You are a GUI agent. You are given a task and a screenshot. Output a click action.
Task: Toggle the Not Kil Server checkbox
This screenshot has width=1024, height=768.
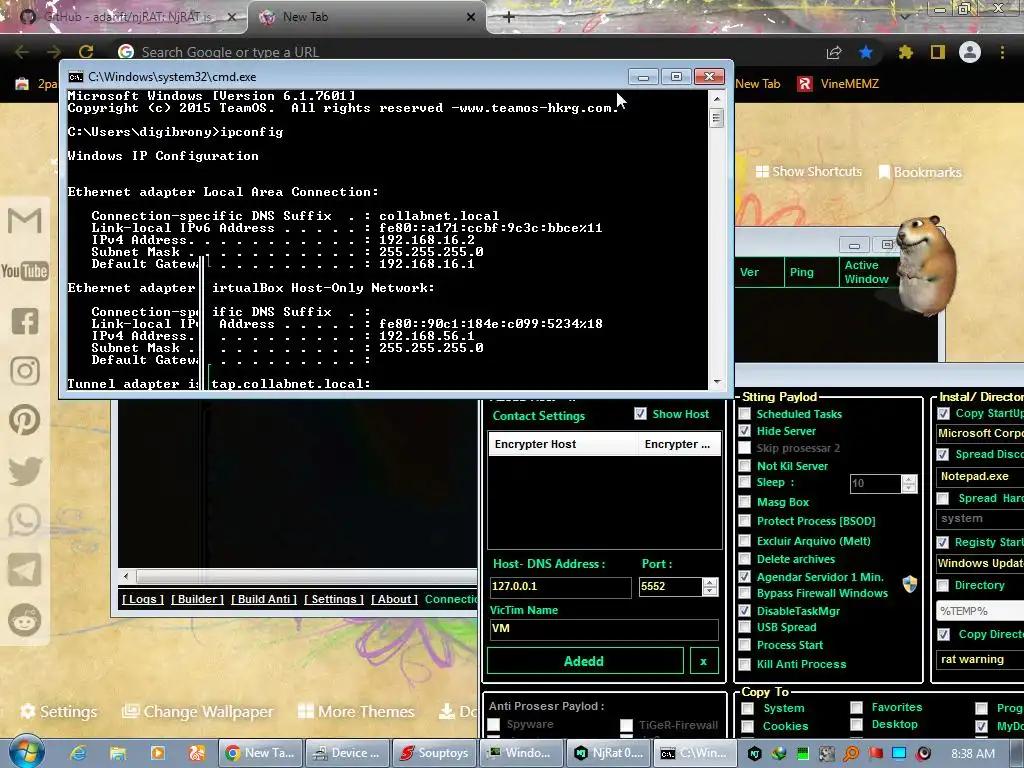tap(744, 466)
